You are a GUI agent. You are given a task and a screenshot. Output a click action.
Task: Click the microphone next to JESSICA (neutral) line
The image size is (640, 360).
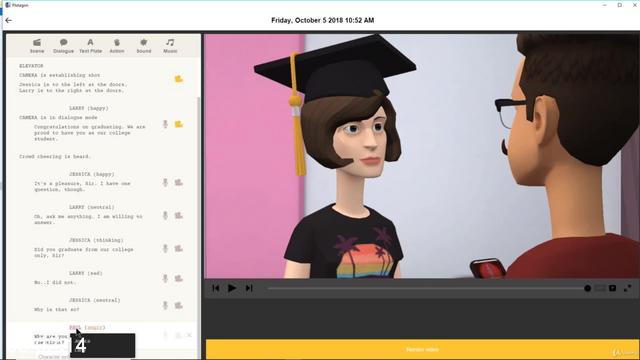[165, 305]
